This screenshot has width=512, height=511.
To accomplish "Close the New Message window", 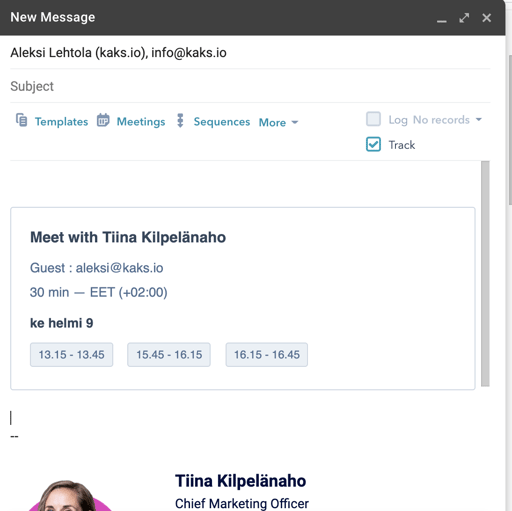I will (x=486, y=18).
